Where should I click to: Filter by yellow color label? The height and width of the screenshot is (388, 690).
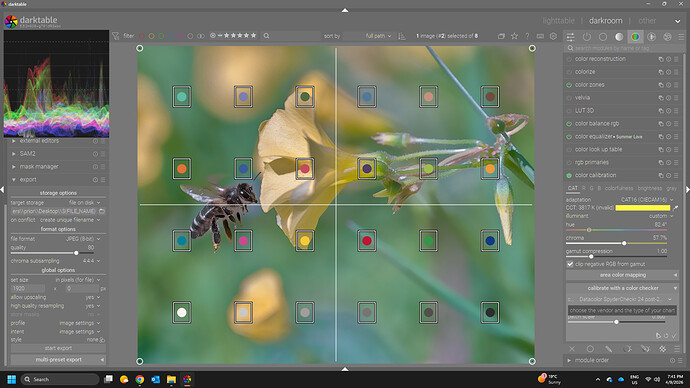[151, 36]
